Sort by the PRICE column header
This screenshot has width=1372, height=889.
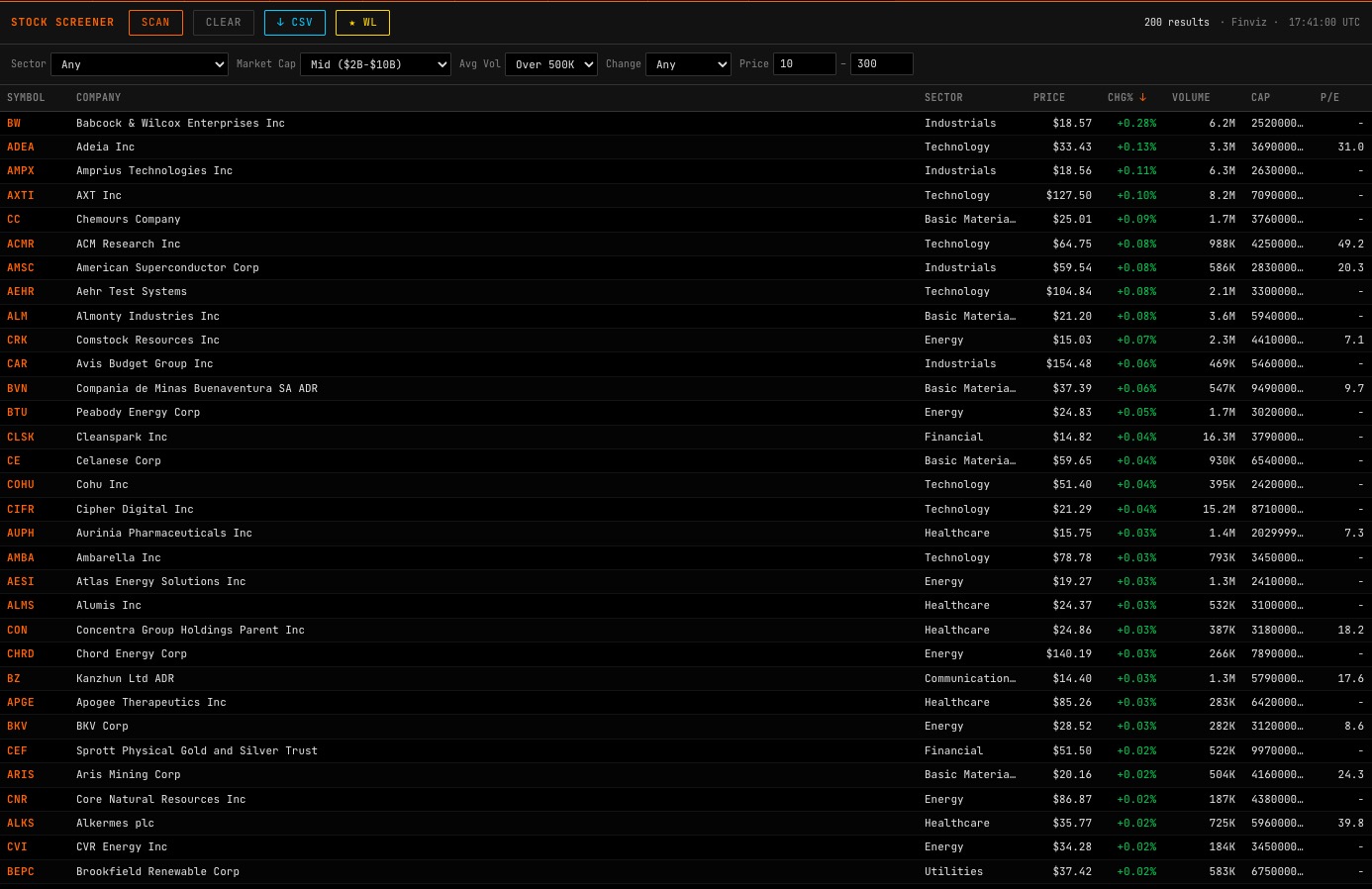click(x=1048, y=98)
